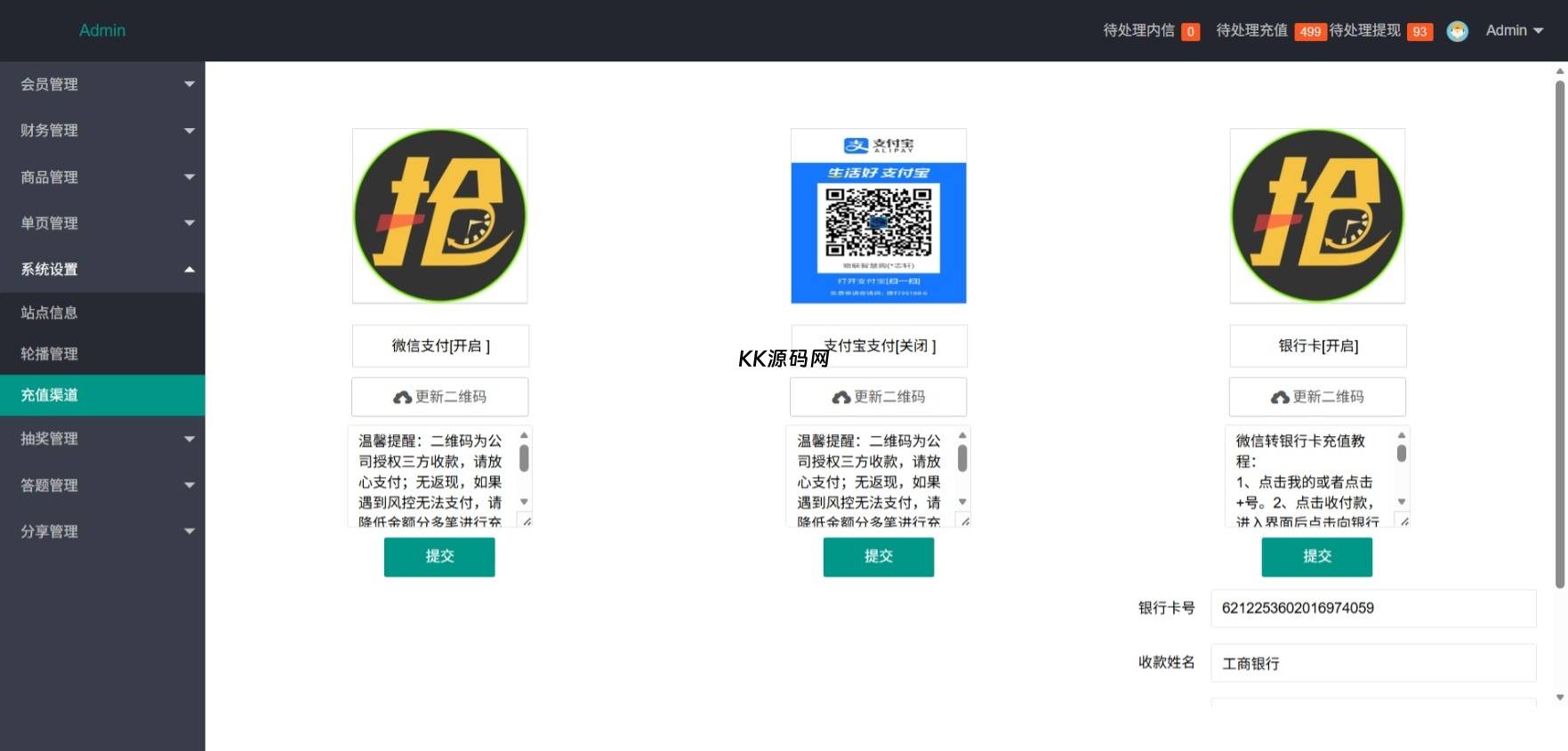
Task: Click the pending messages badge showing 0
Action: pyautogui.click(x=1190, y=32)
